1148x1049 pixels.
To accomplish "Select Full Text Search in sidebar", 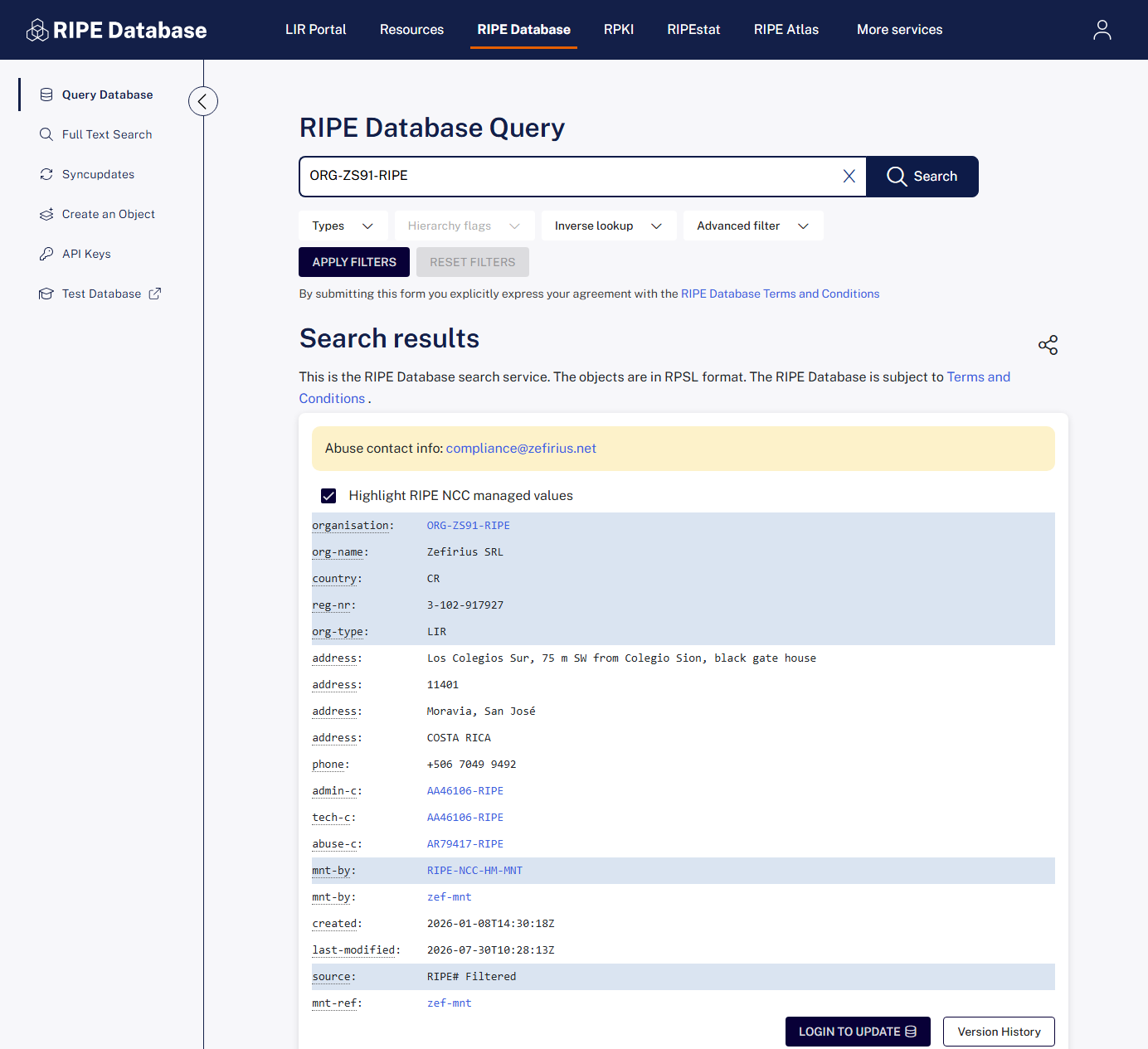I will point(107,134).
